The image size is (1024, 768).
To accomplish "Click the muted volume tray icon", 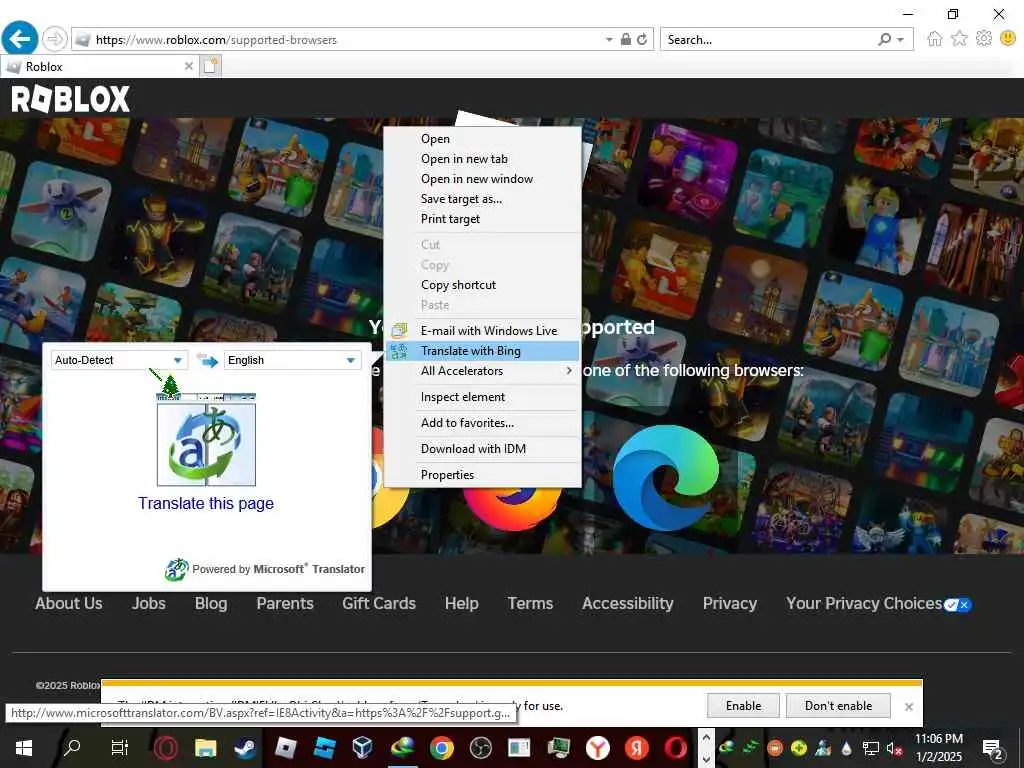I will pos(894,748).
